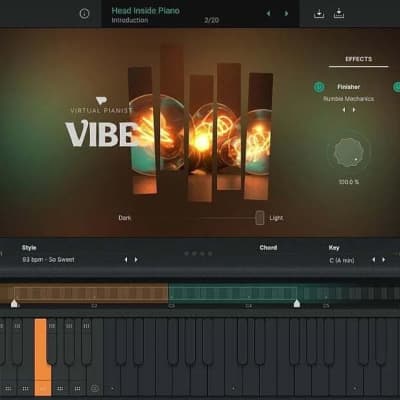Click the Dark/Light character slider handle

[260, 218]
